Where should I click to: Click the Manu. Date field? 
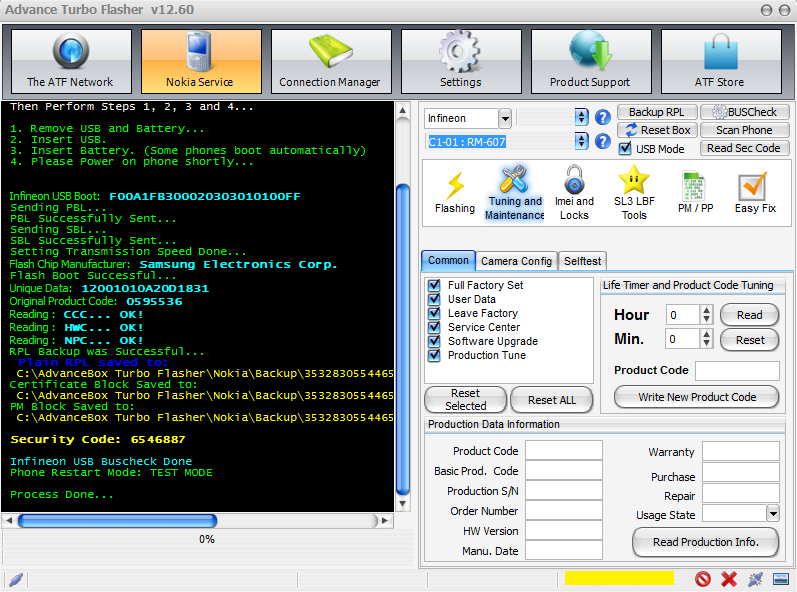tap(564, 551)
